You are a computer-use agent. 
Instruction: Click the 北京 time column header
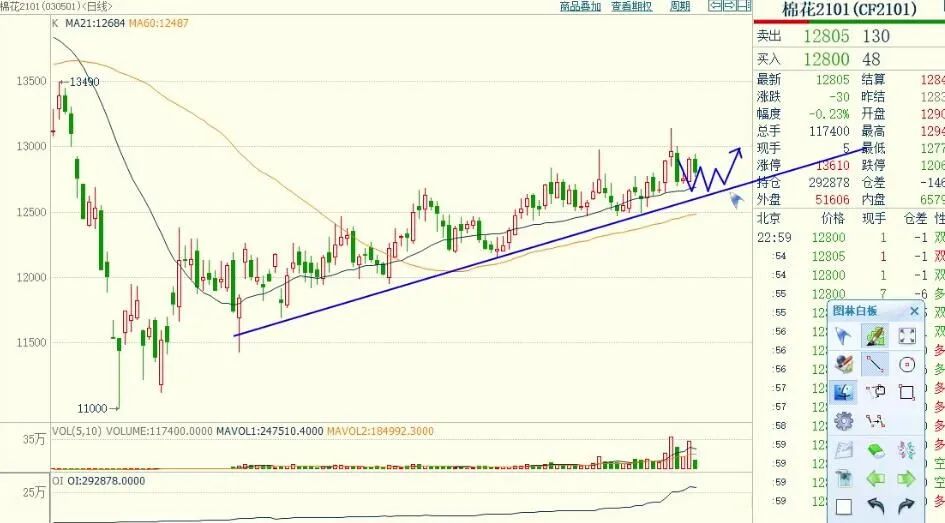point(768,218)
